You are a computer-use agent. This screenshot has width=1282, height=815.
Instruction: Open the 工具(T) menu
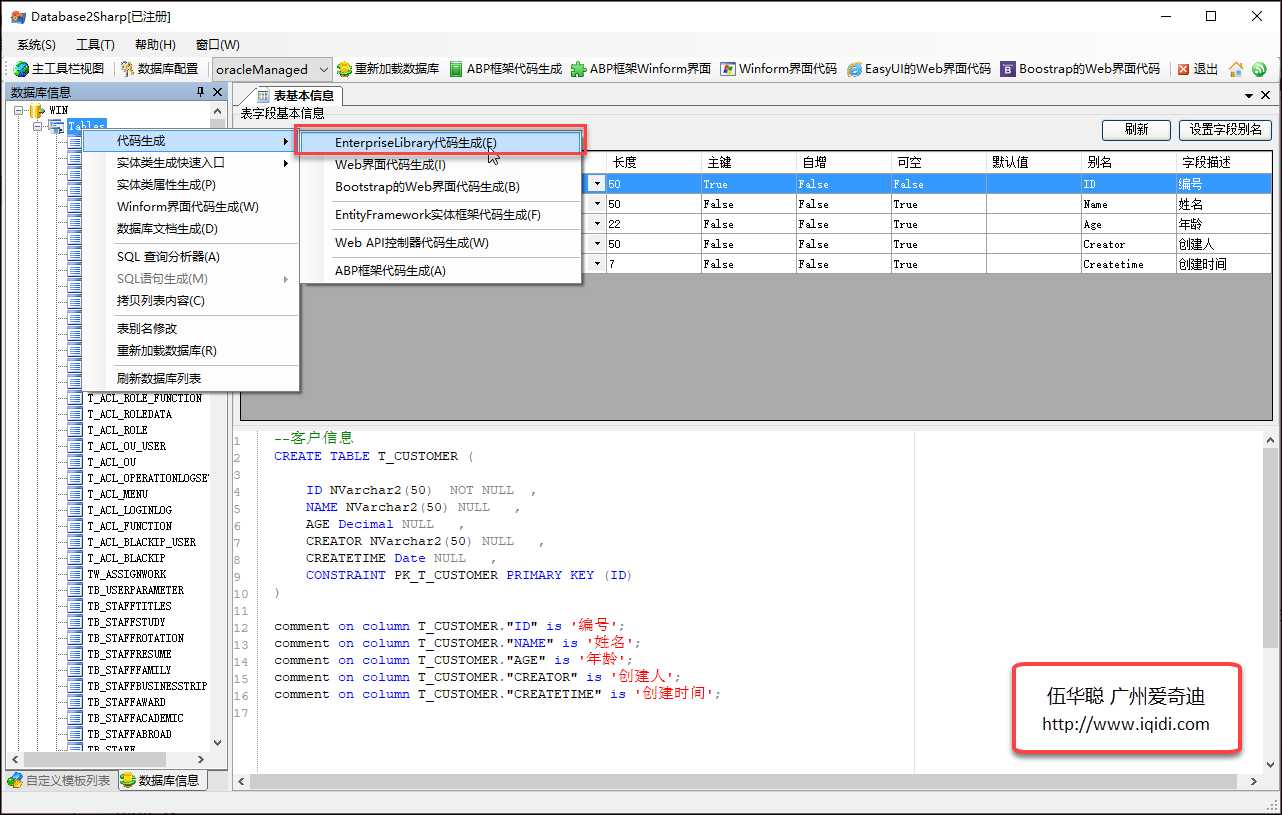tap(95, 45)
